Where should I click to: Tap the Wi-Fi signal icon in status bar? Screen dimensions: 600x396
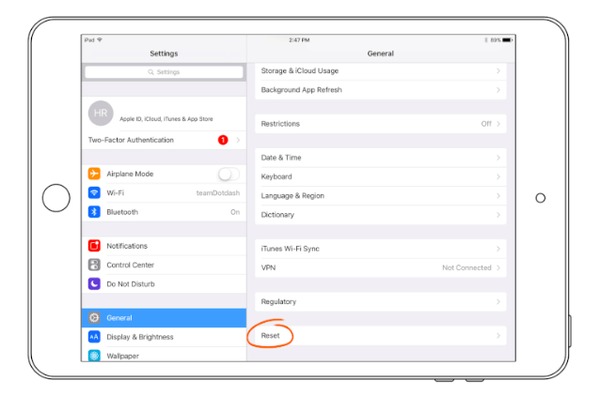point(99,39)
